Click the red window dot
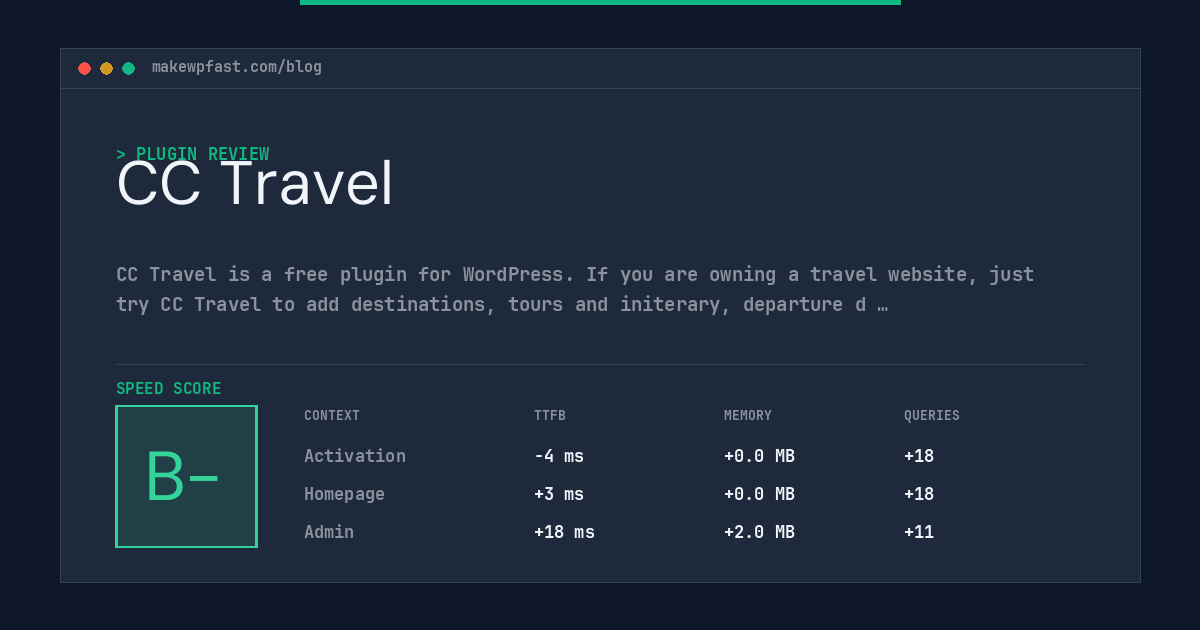Viewport: 1200px width, 630px height. point(84,68)
